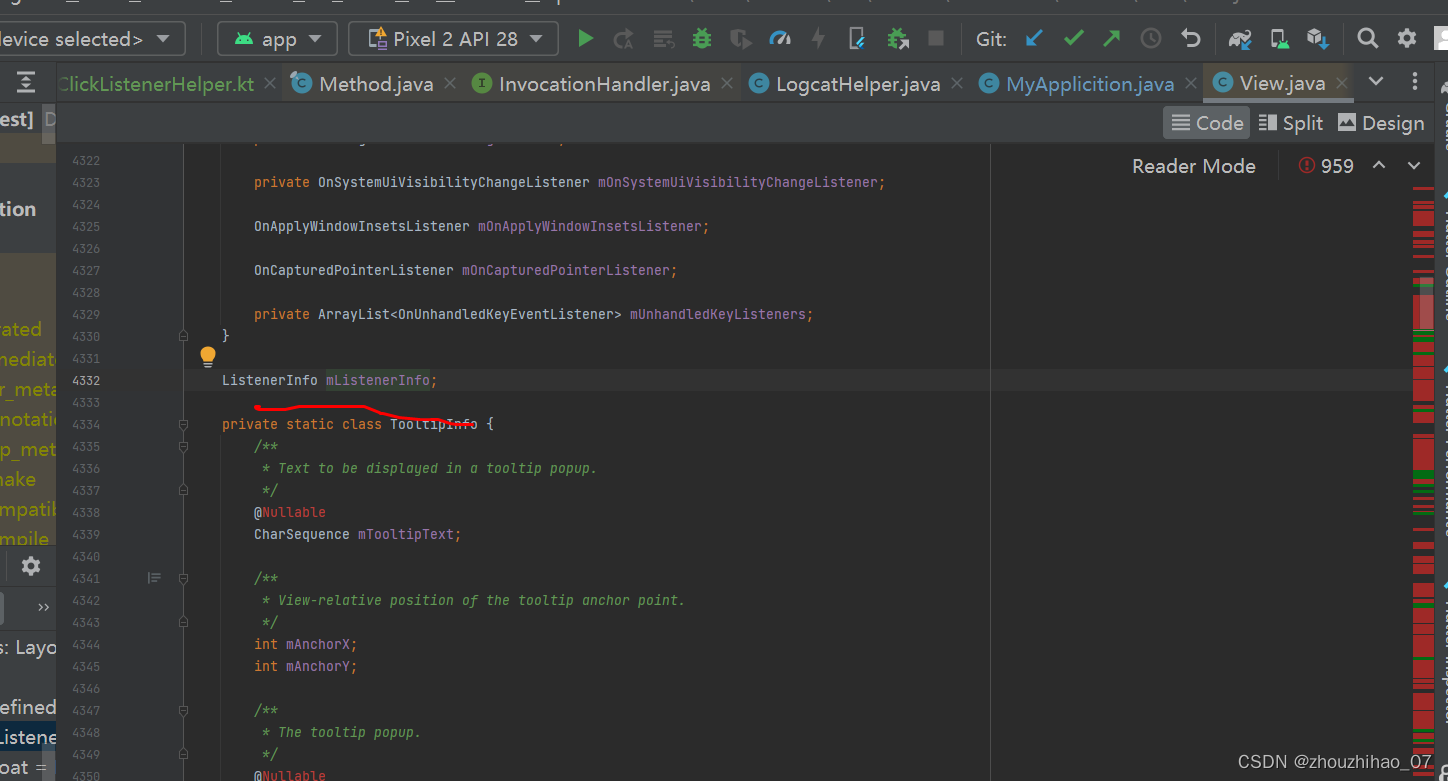The image size is (1448, 781).
Task: Switch editor to Code view
Action: tap(1207, 123)
